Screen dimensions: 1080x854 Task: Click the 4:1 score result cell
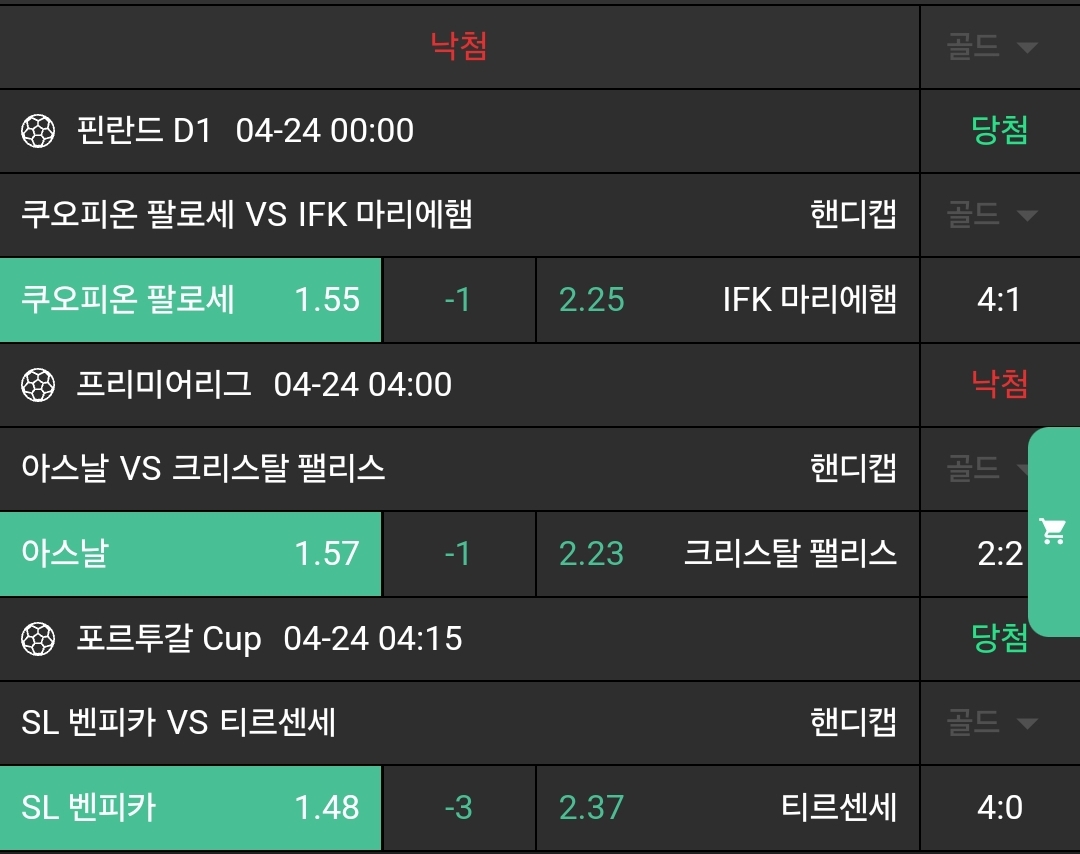999,300
